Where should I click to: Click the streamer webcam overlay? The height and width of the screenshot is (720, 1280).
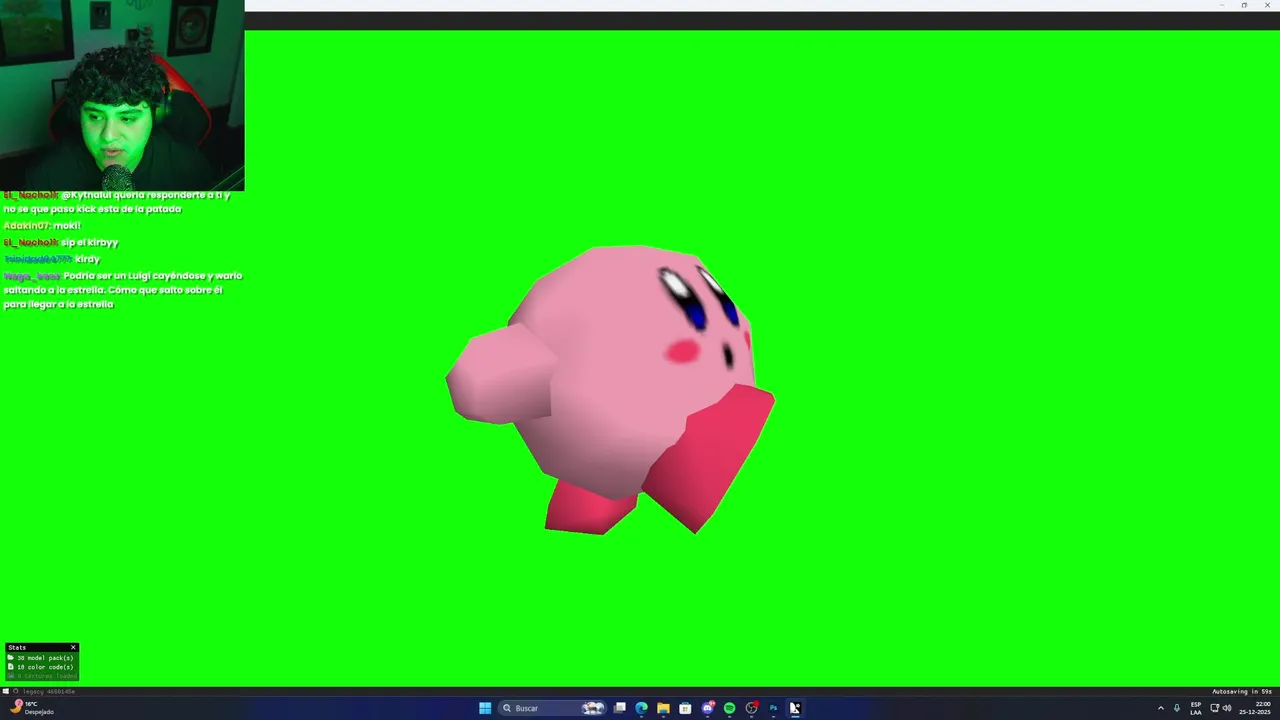[x=122, y=95]
